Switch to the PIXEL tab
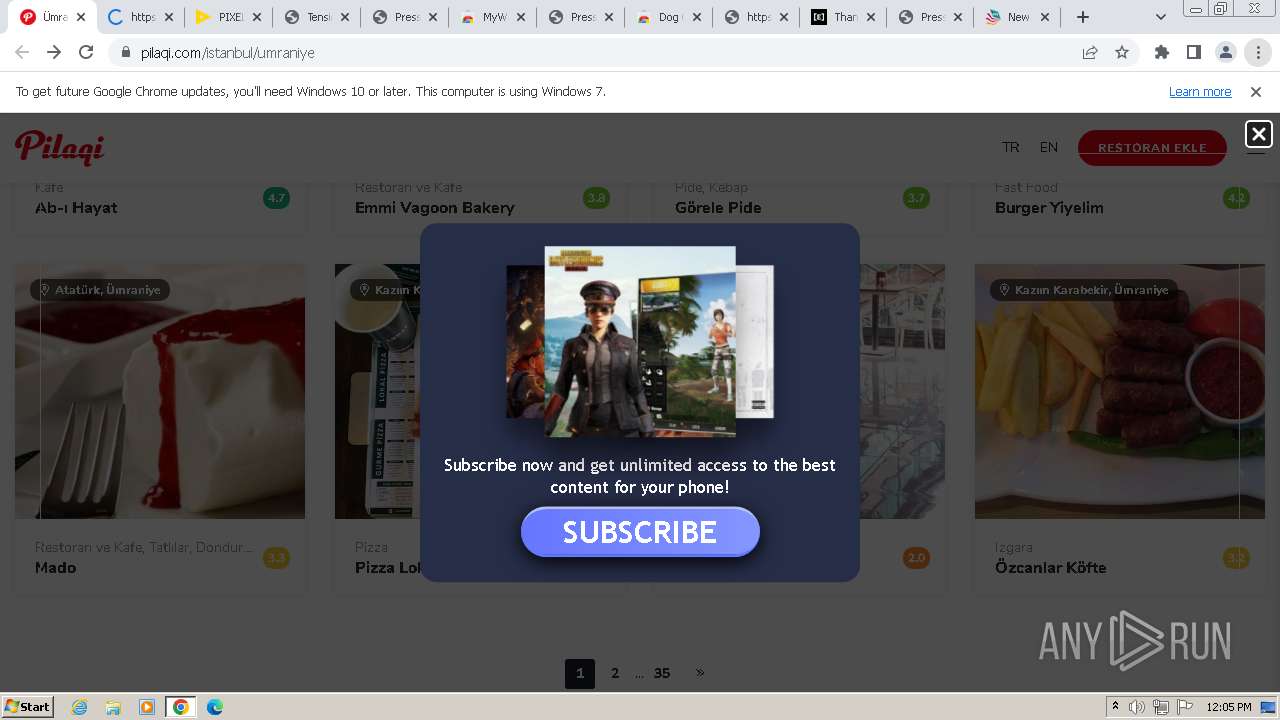 click(220, 17)
